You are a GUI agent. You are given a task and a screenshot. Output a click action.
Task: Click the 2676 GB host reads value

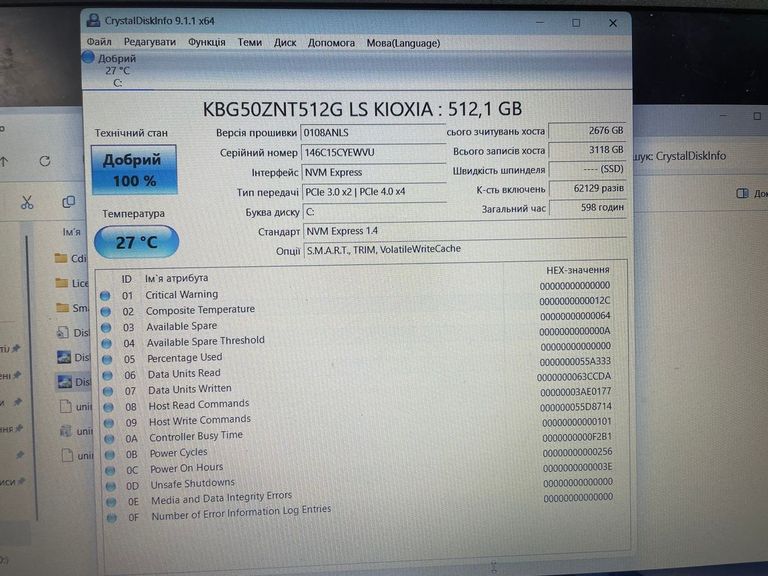click(587, 131)
